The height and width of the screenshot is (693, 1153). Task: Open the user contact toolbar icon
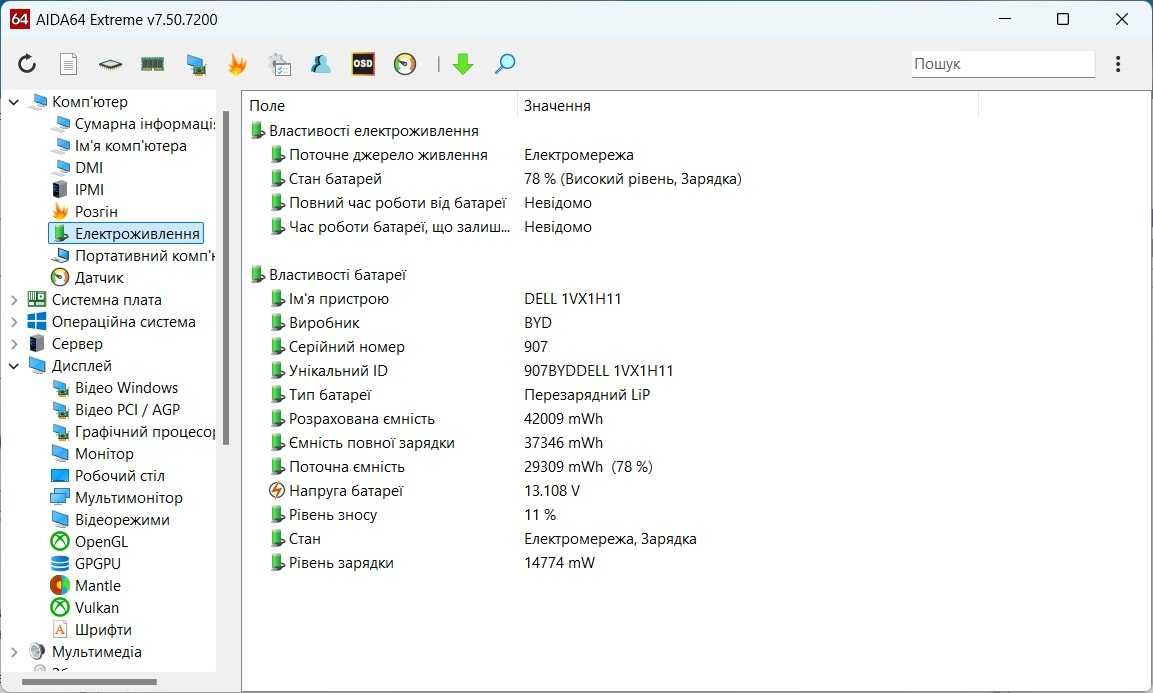coord(321,64)
